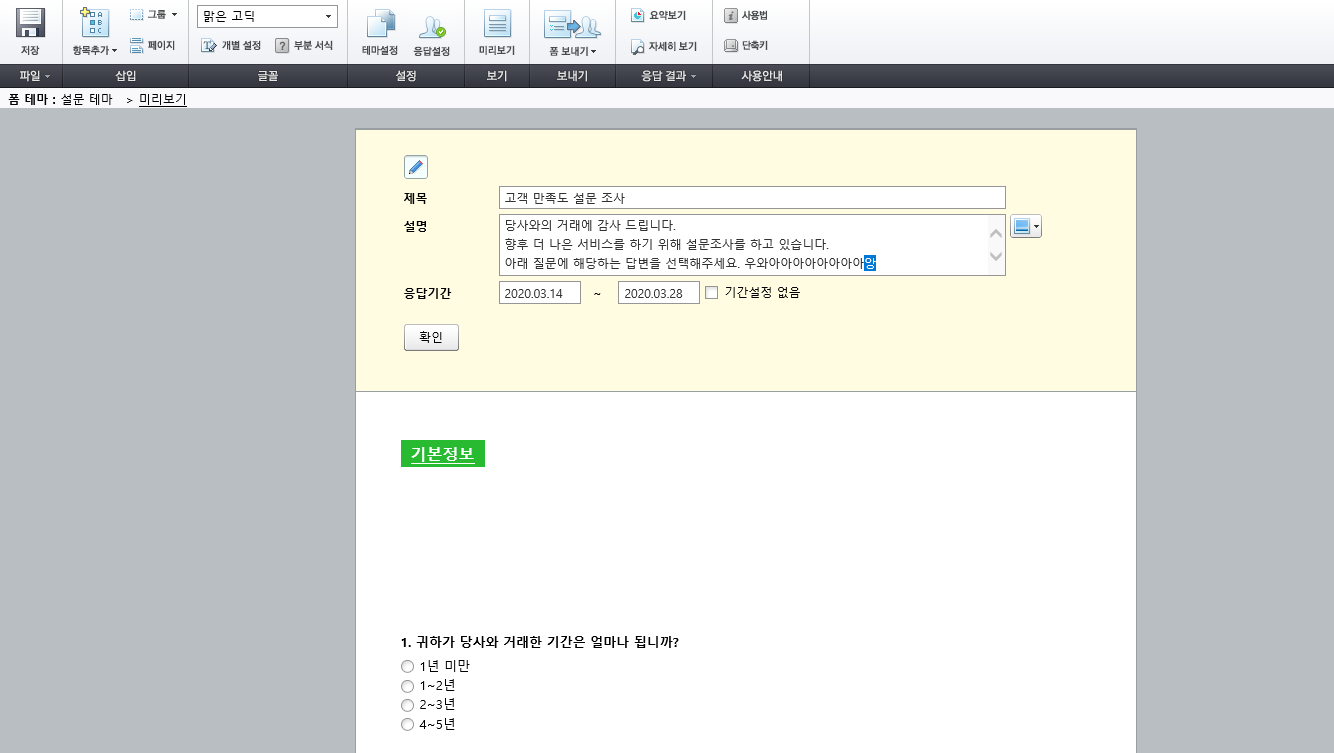Image resolution: width=1334 pixels, height=753 pixels.
Task: Click the 폼 보내기 send form icon
Action: (572, 26)
